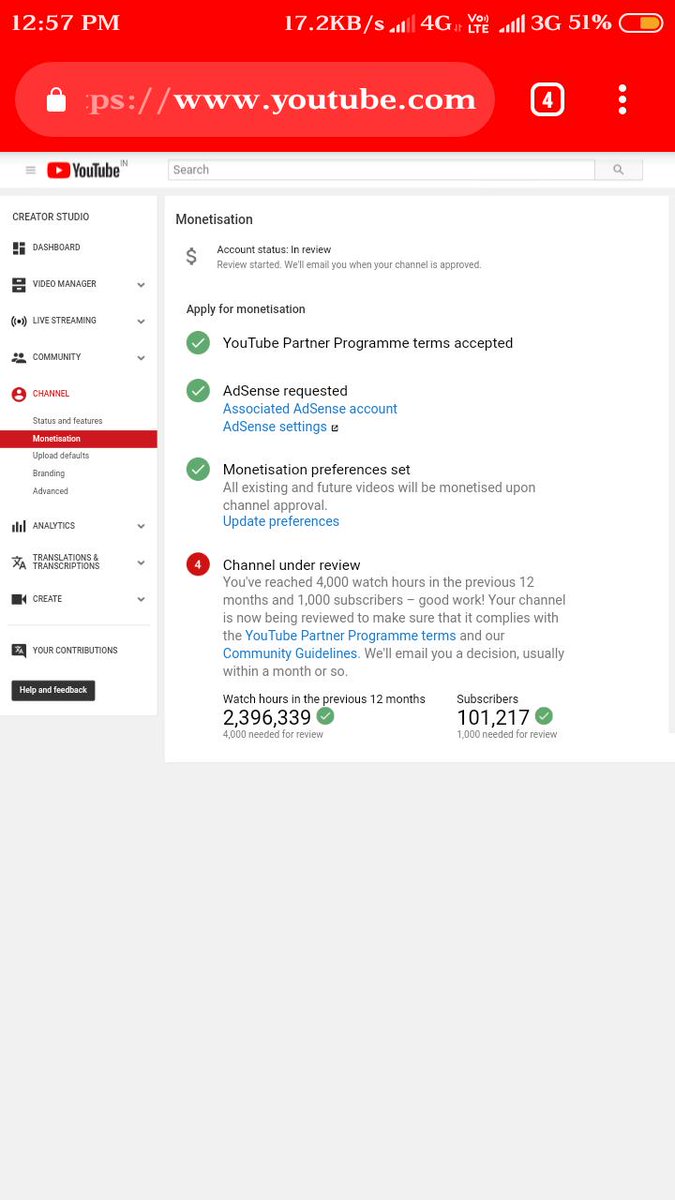675x1200 pixels.
Task: Select Upload defaults in Channel menu
Action: pyautogui.click(x=60, y=456)
